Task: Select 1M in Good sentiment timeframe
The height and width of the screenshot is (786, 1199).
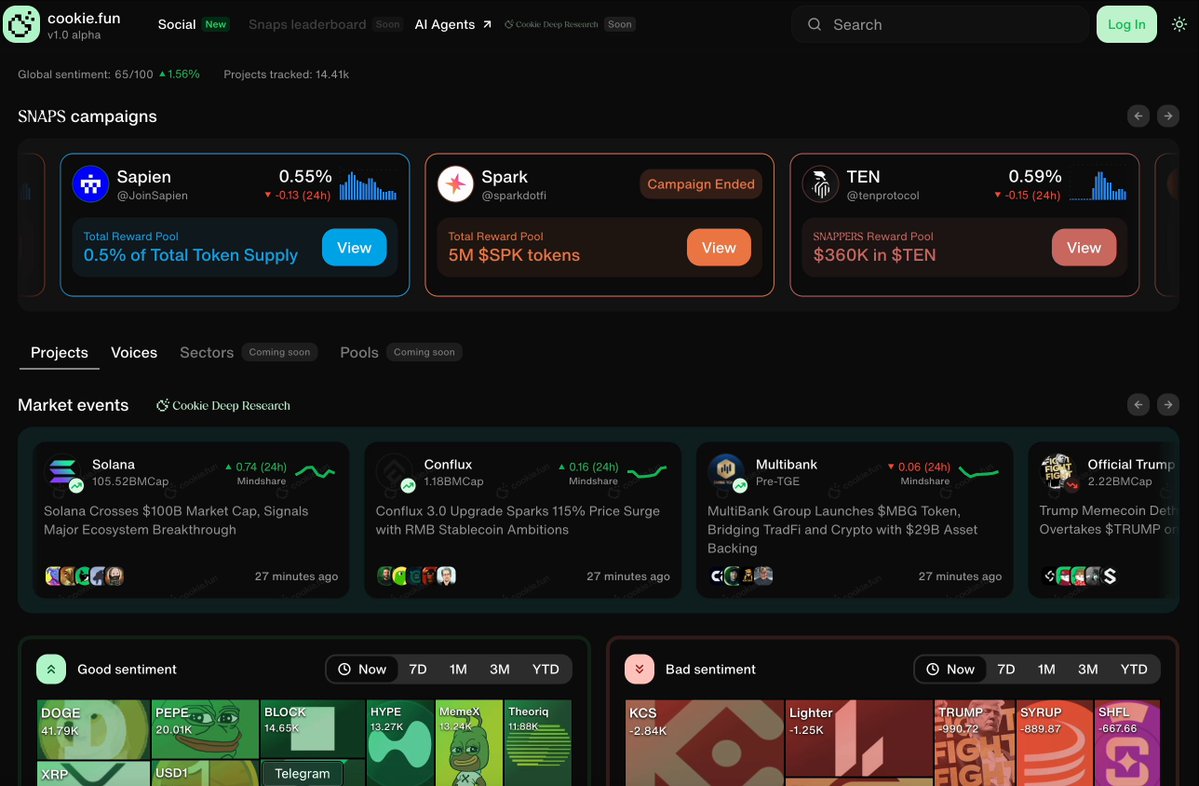Action: click(458, 669)
